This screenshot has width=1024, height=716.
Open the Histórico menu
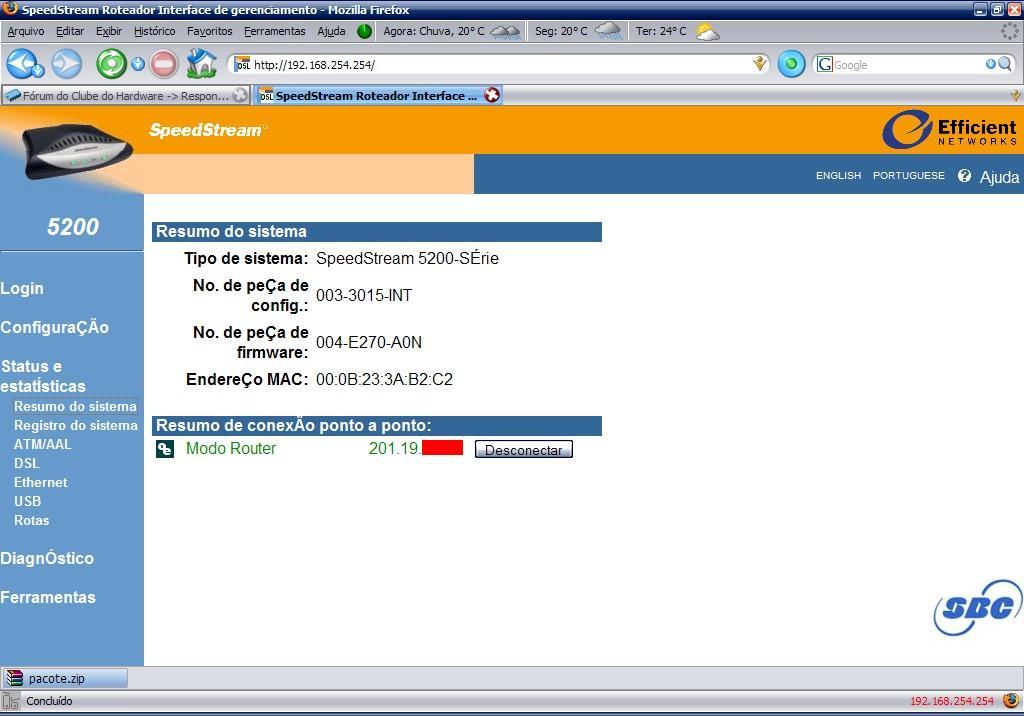point(155,31)
